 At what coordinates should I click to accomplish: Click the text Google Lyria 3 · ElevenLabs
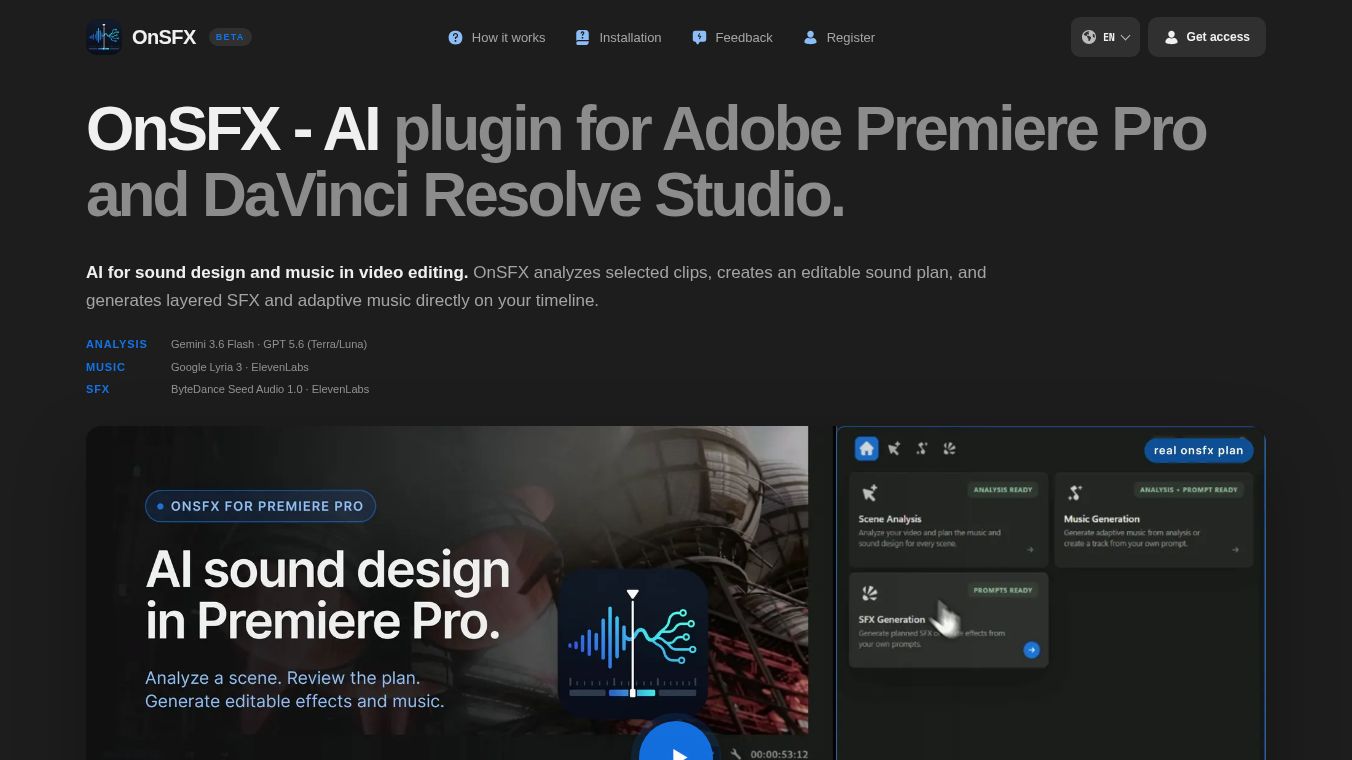pyautogui.click(x=240, y=367)
